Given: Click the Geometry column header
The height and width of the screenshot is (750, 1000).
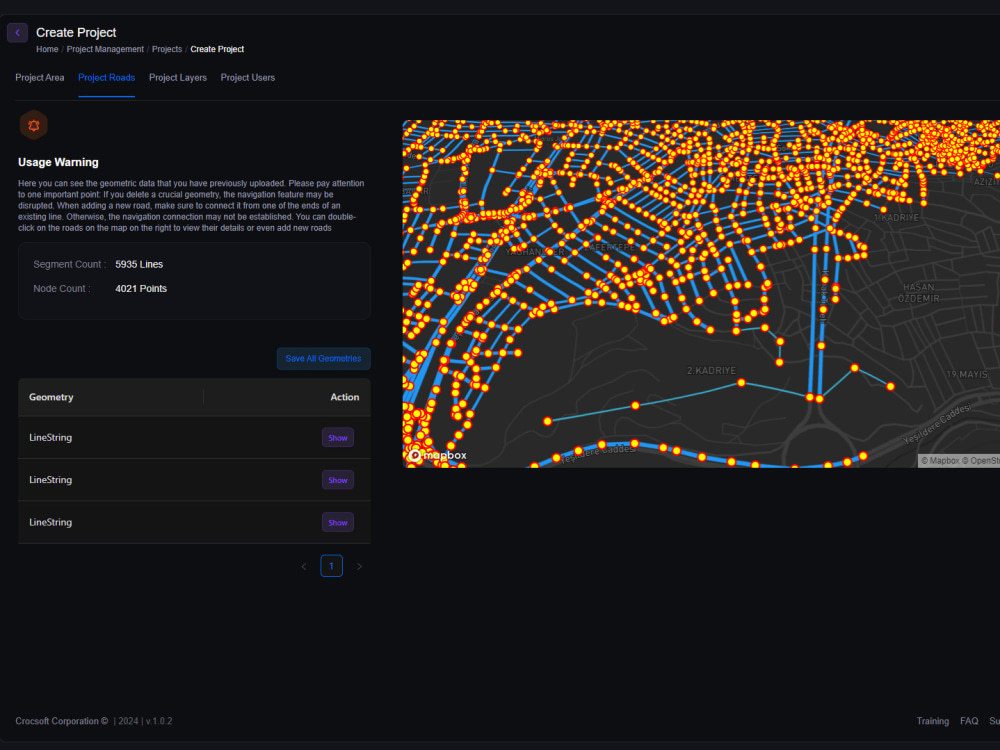Looking at the screenshot, I should [51, 397].
